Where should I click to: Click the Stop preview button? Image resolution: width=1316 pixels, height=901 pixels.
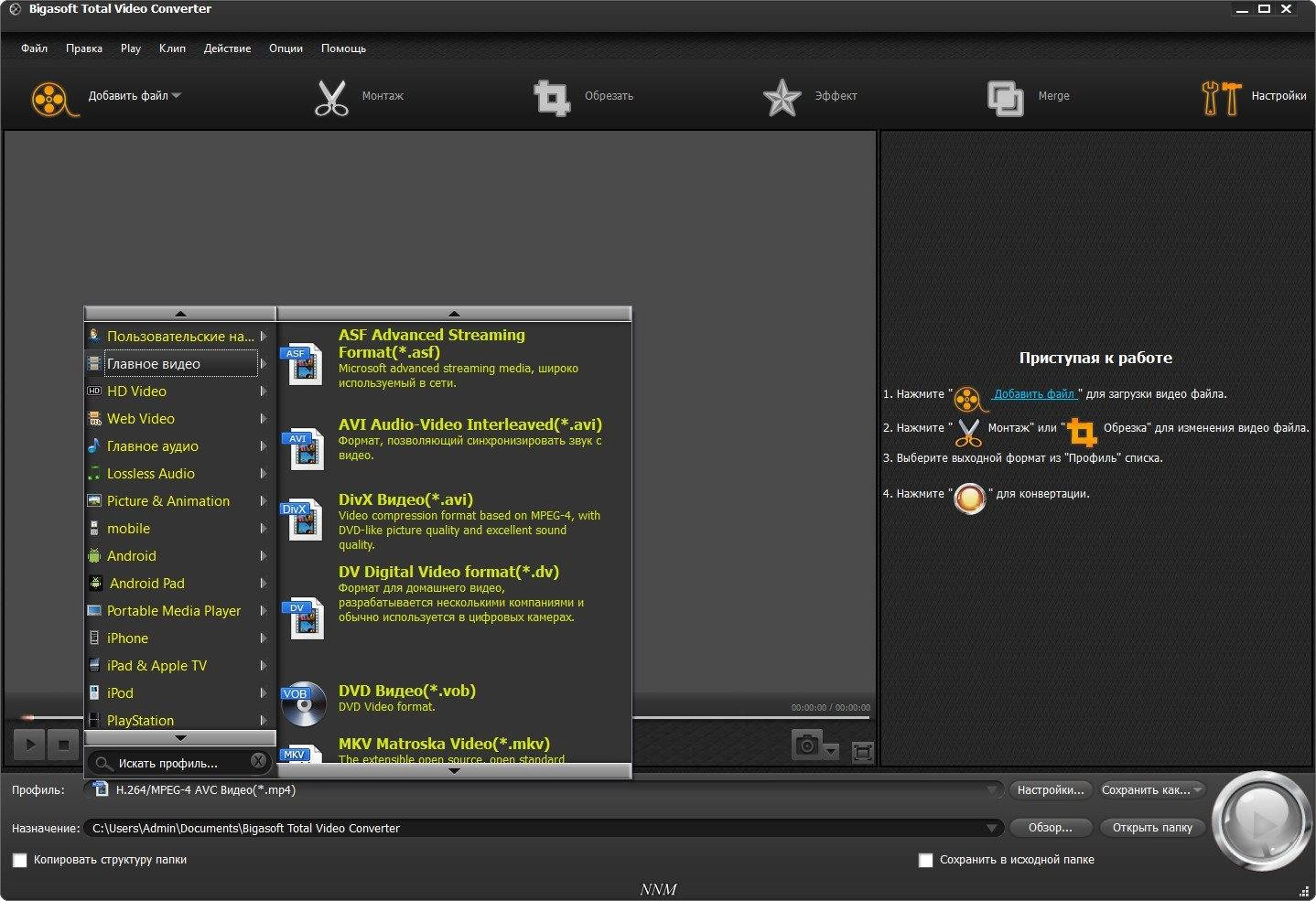(63, 745)
